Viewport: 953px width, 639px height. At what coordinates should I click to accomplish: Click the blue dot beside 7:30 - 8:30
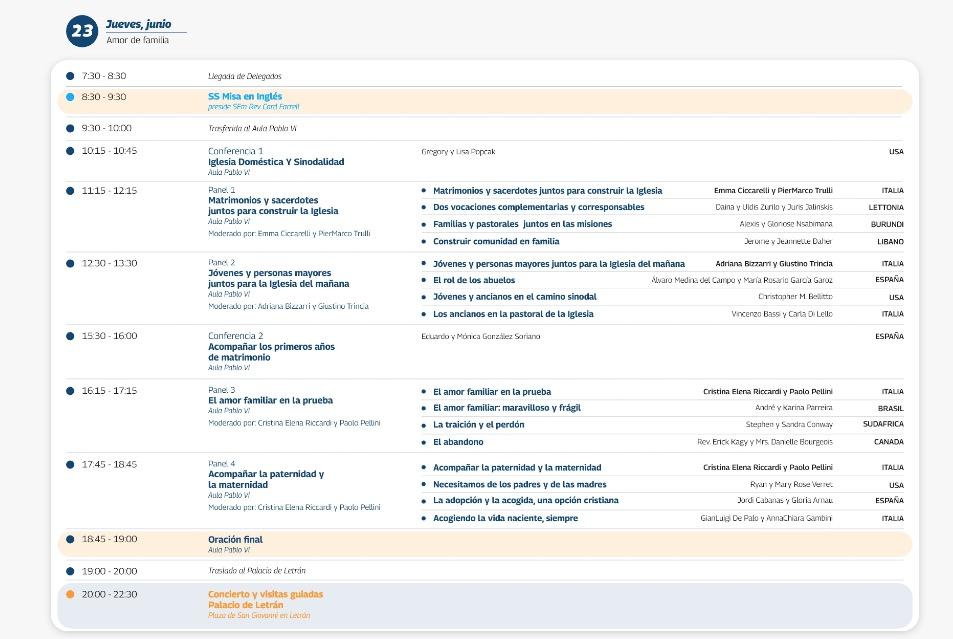[70, 76]
